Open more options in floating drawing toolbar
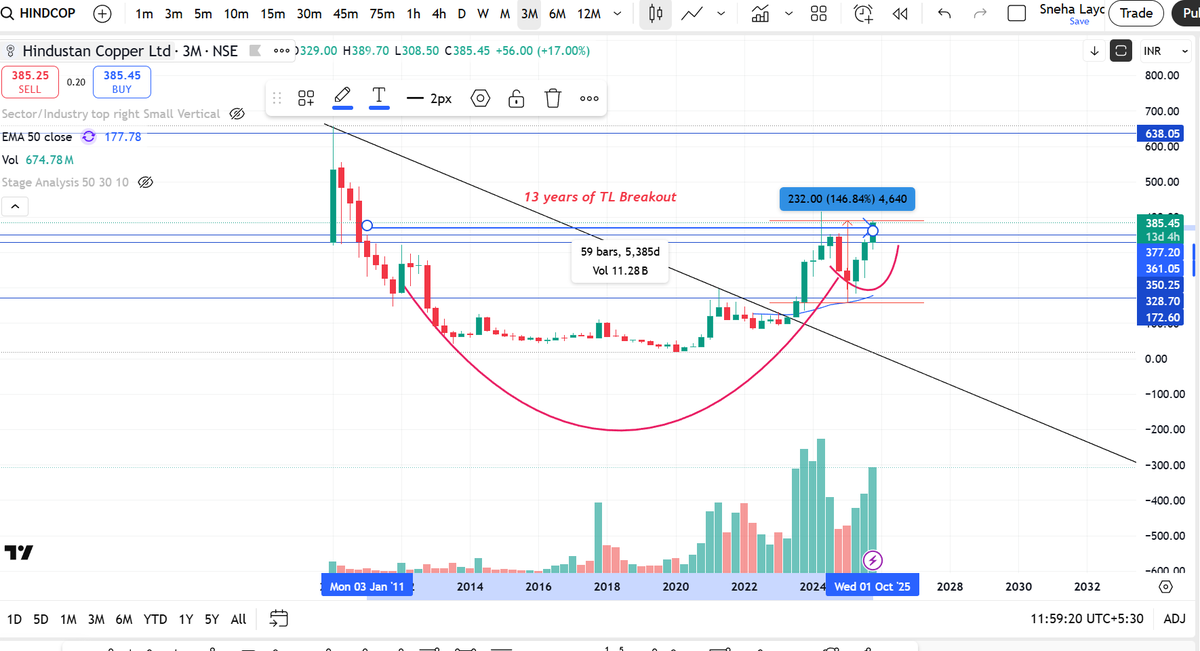The width and height of the screenshot is (1200, 651). pyautogui.click(x=589, y=99)
